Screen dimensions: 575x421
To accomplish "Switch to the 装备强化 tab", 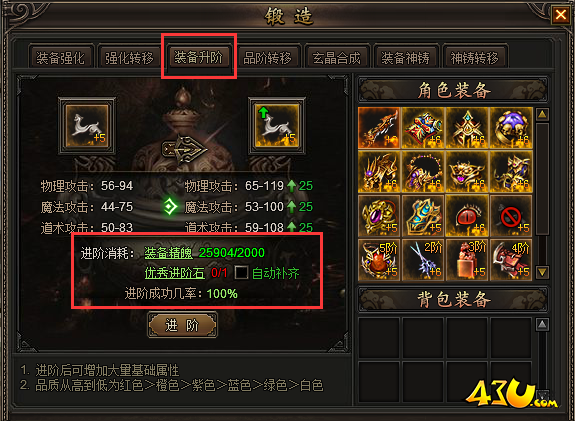I will tap(61, 58).
